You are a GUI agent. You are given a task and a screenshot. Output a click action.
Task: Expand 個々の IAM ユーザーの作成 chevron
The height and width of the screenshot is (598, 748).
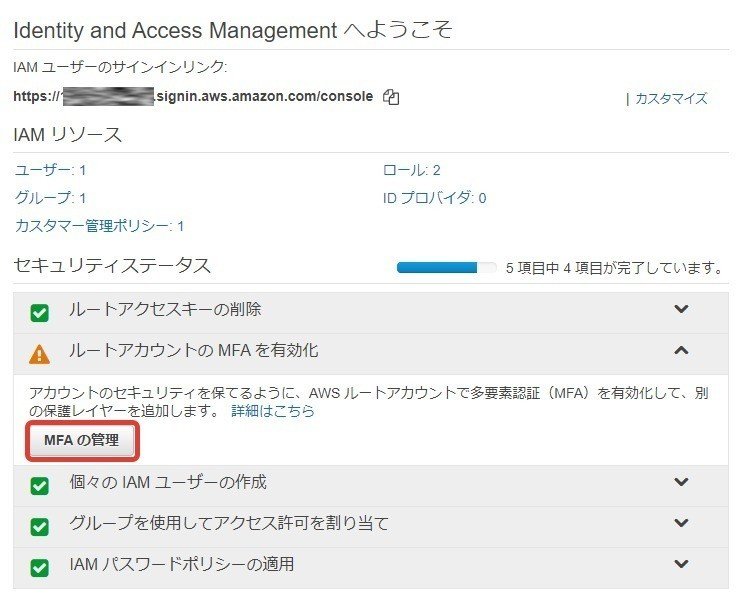pyautogui.click(x=681, y=482)
